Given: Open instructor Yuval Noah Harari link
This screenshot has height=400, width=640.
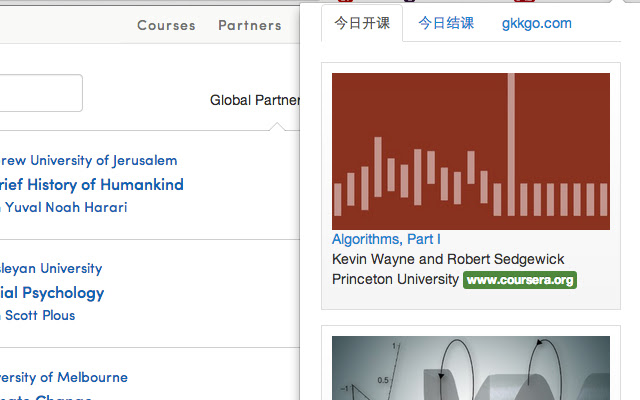Looking at the screenshot, I should [66, 207].
